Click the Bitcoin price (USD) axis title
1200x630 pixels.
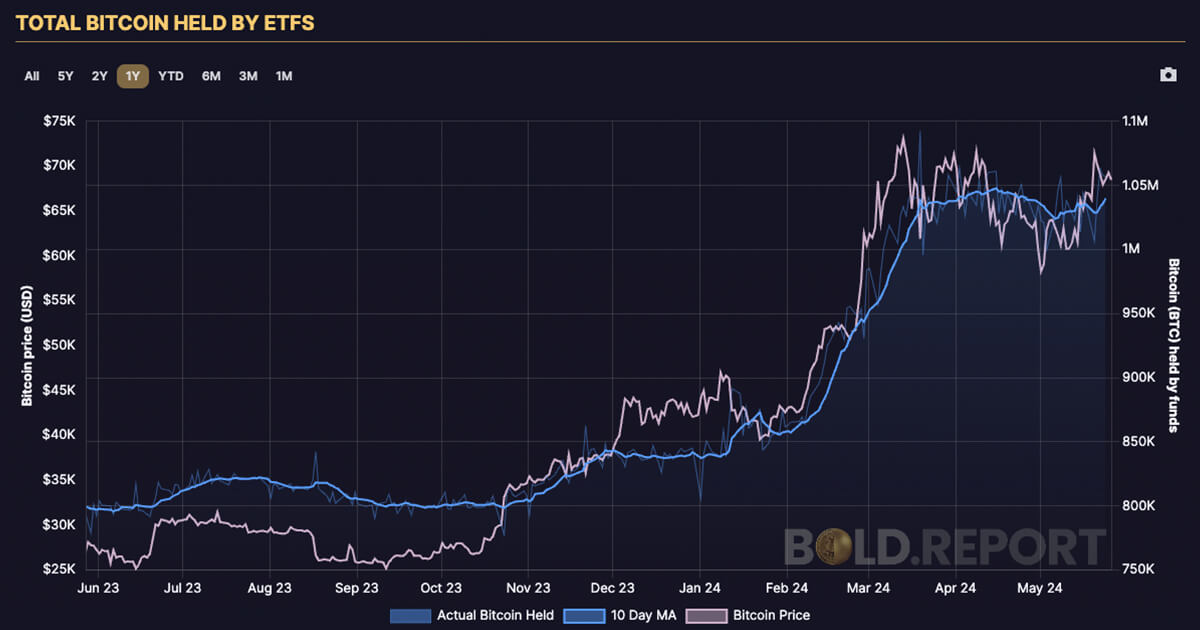click(x=28, y=345)
